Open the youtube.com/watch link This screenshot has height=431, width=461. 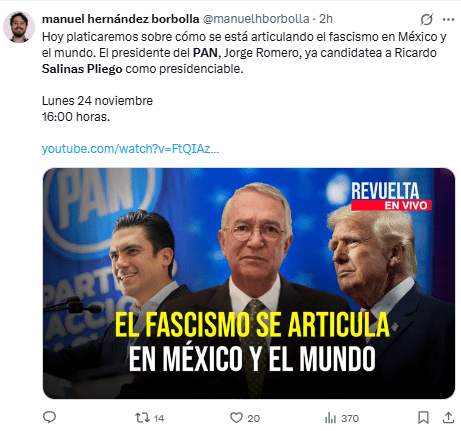click(x=130, y=149)
